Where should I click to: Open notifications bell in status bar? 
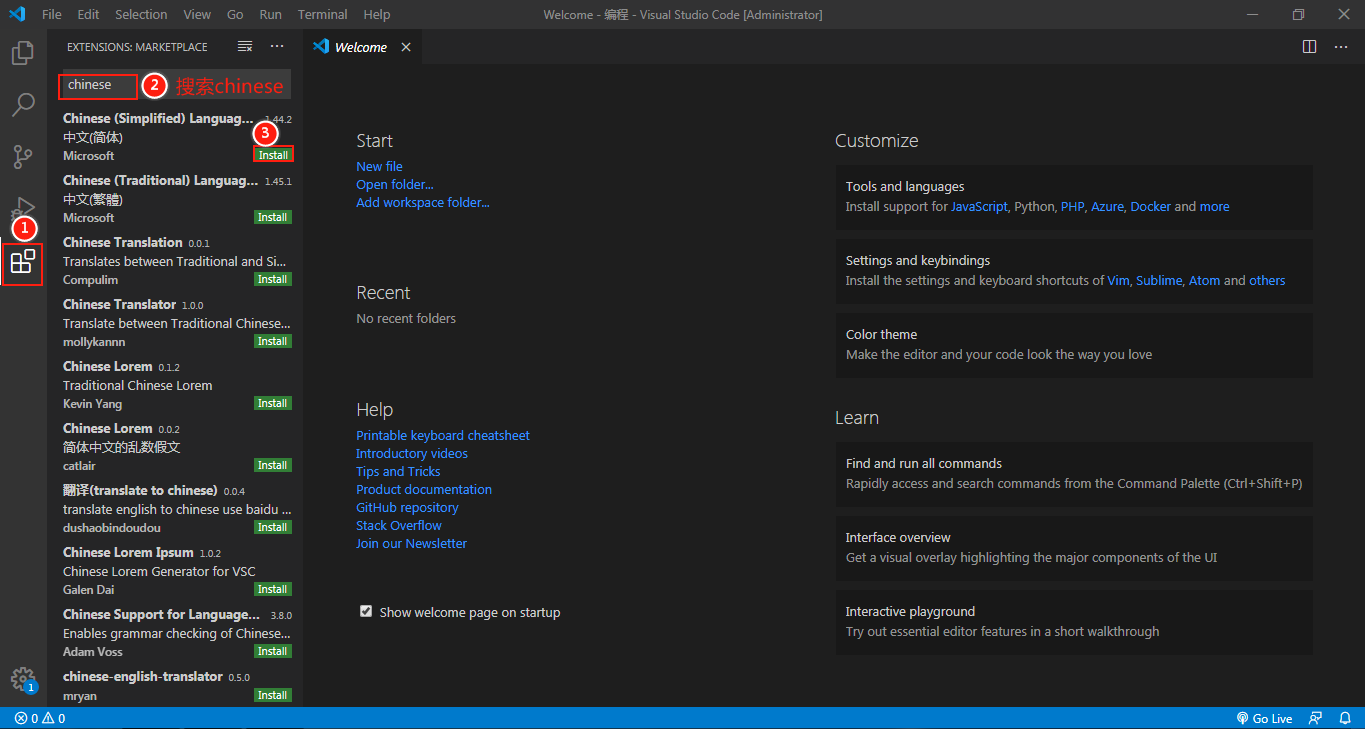tap(1345, 718)
